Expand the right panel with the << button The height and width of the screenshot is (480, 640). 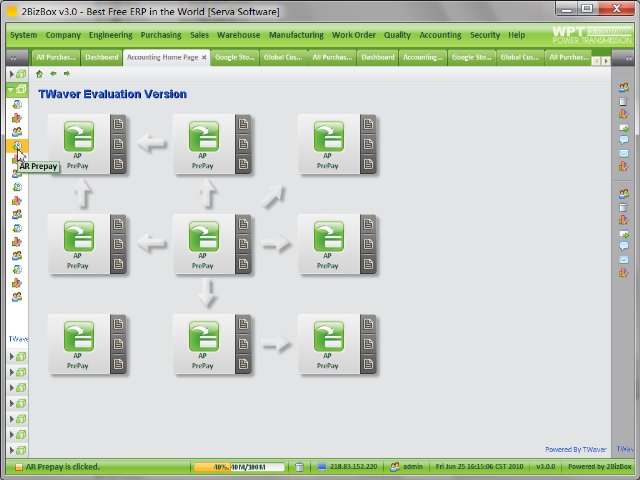coord(629,58)
